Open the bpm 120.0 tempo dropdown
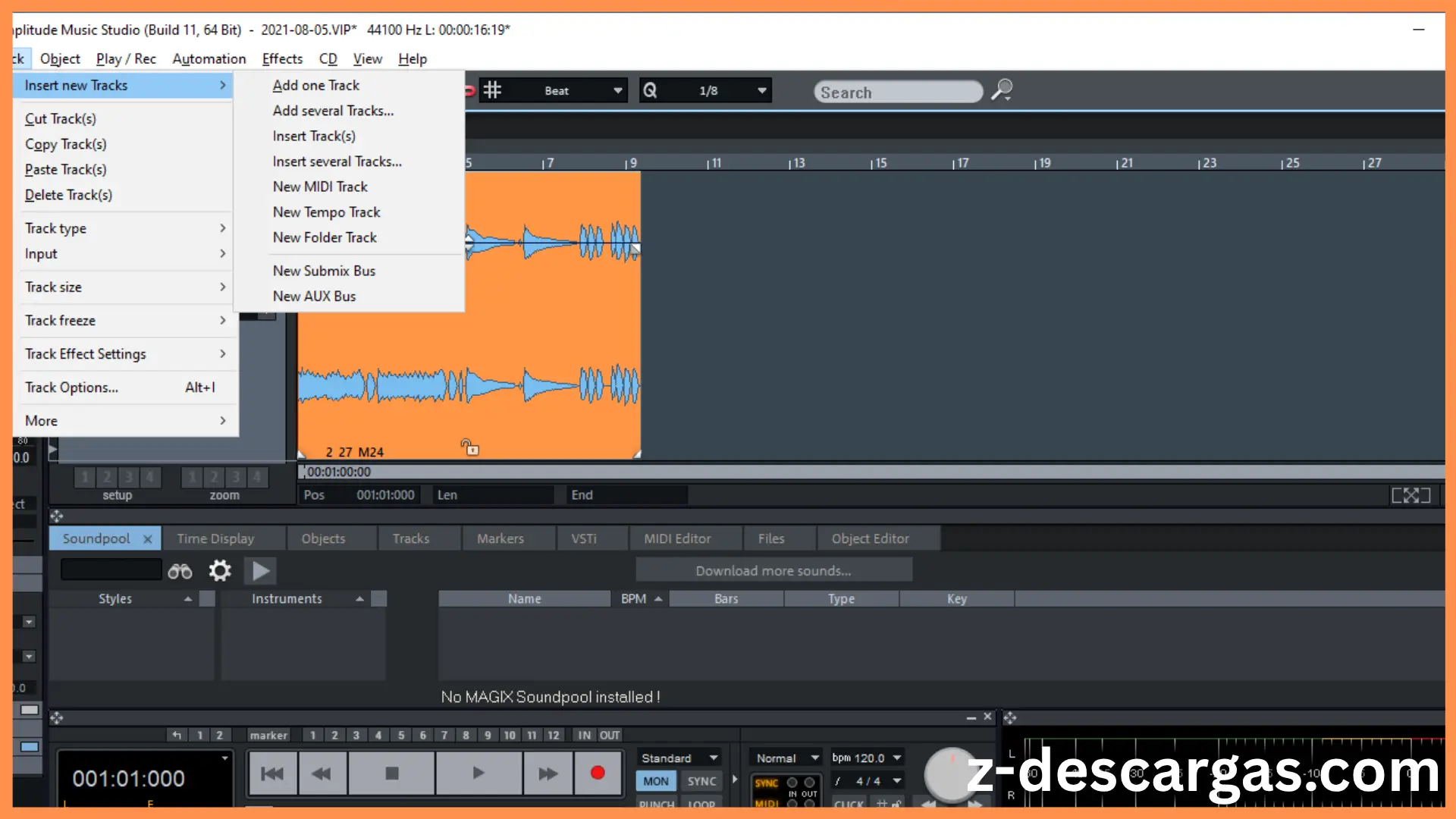This screenshot has height=819, width=1456. (x=897, y=758)
